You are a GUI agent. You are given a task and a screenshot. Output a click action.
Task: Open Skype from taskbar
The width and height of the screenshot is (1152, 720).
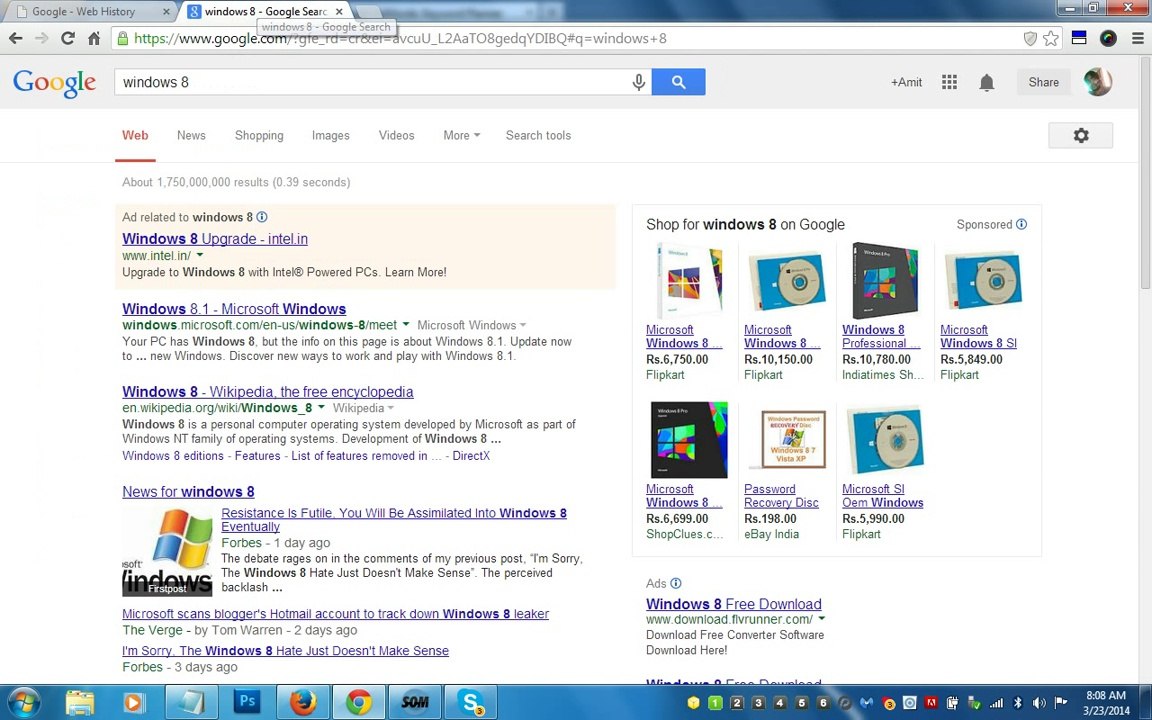(470, 702)
